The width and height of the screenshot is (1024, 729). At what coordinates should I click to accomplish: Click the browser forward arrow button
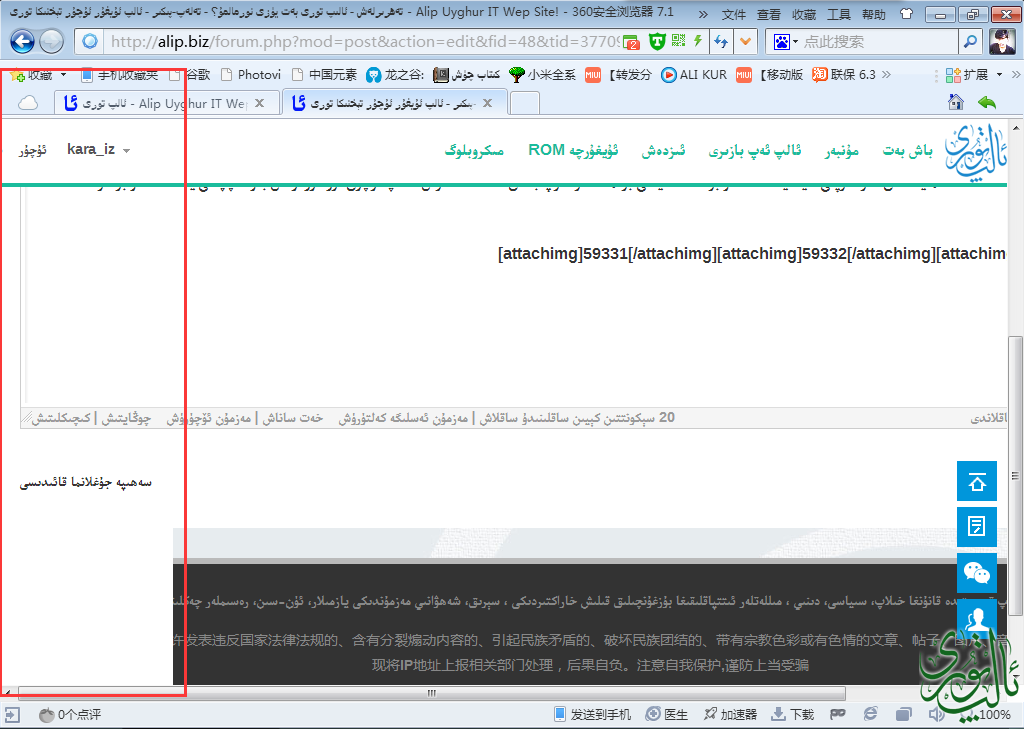pos(52,42)
